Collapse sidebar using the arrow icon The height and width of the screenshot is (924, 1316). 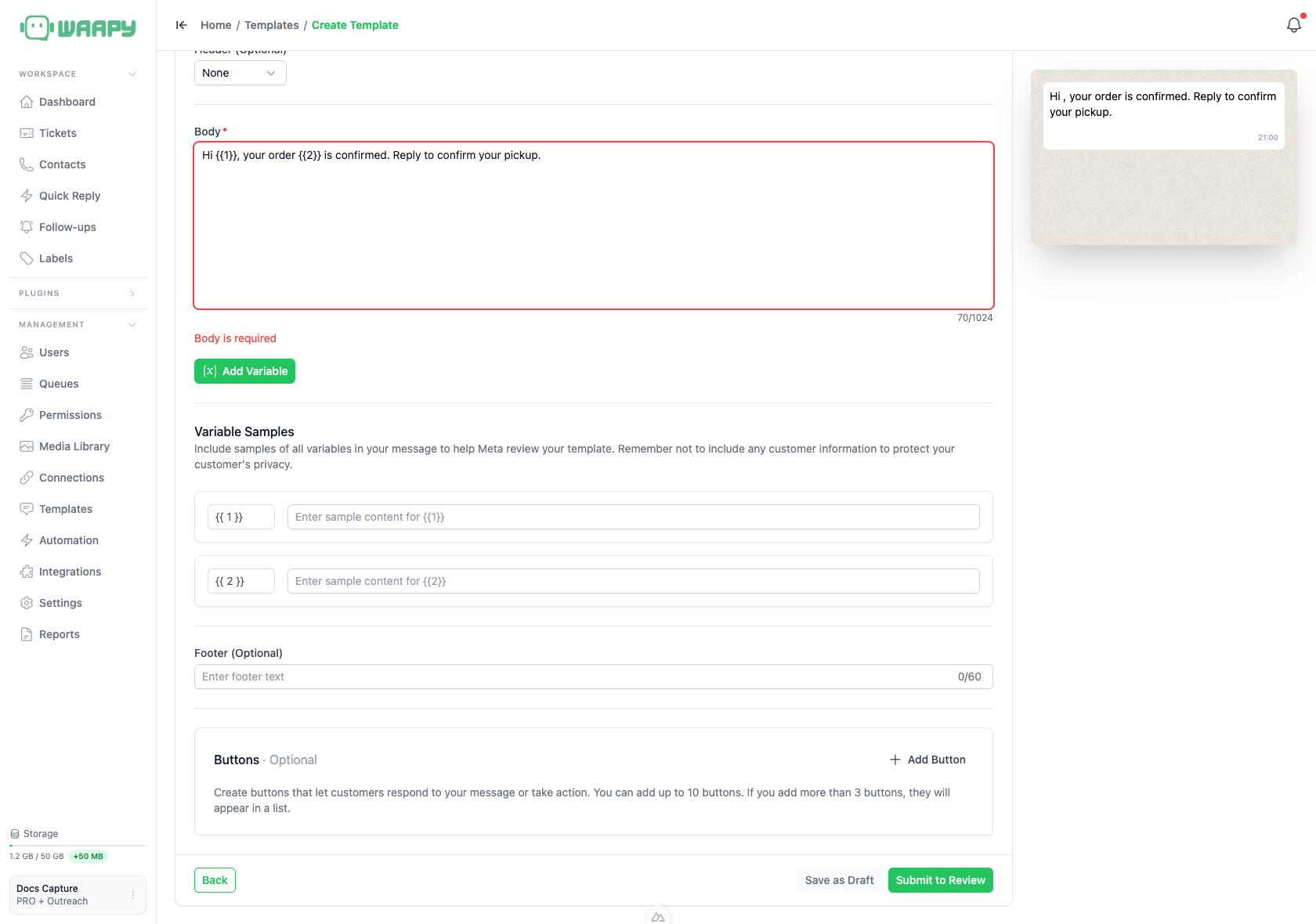tap(182, 25)
